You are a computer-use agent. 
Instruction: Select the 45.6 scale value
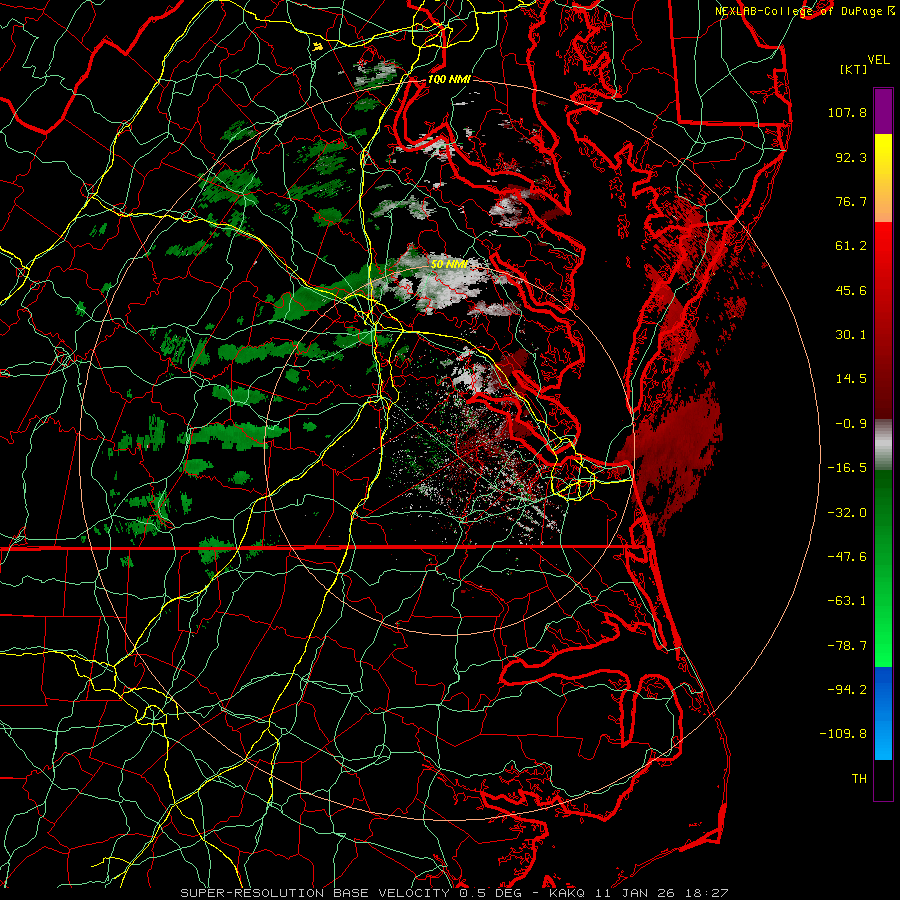pos(851,290)
